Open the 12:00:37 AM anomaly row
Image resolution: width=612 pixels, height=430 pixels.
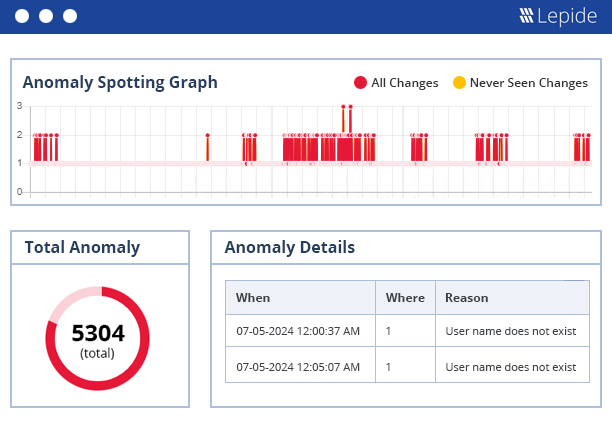(x=407, y=331)
